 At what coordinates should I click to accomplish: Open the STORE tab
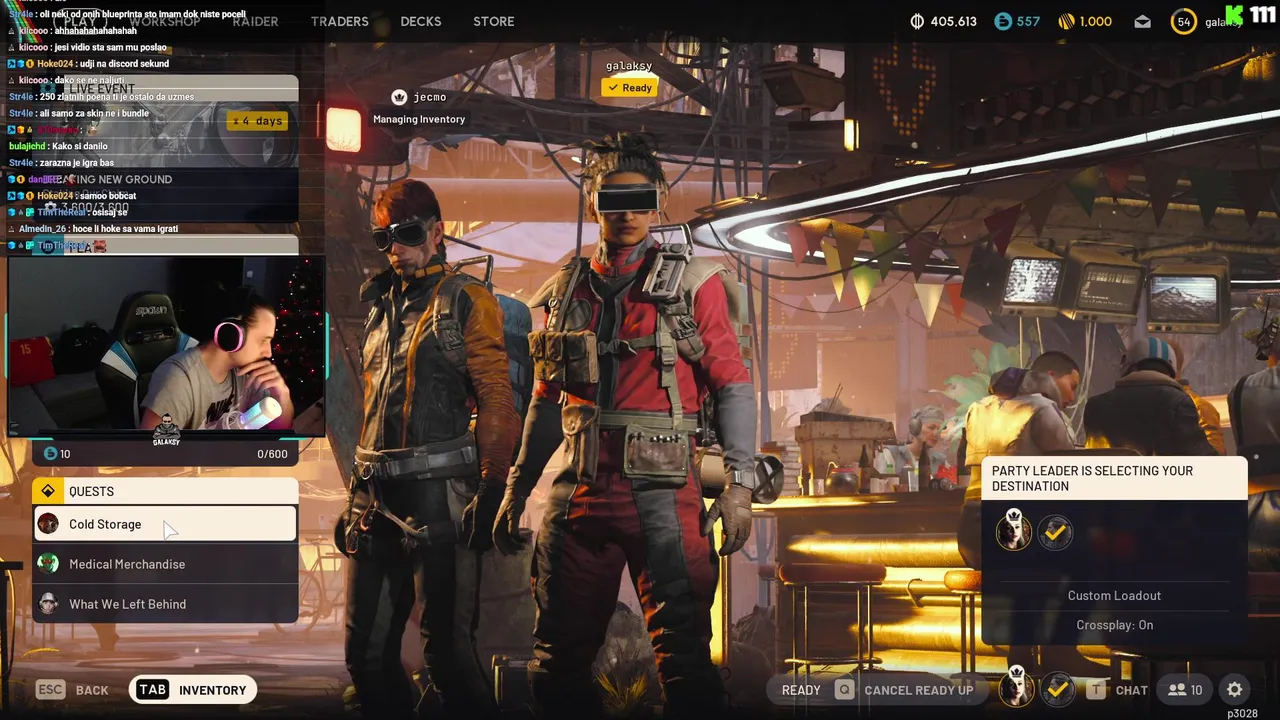(493, 21)
